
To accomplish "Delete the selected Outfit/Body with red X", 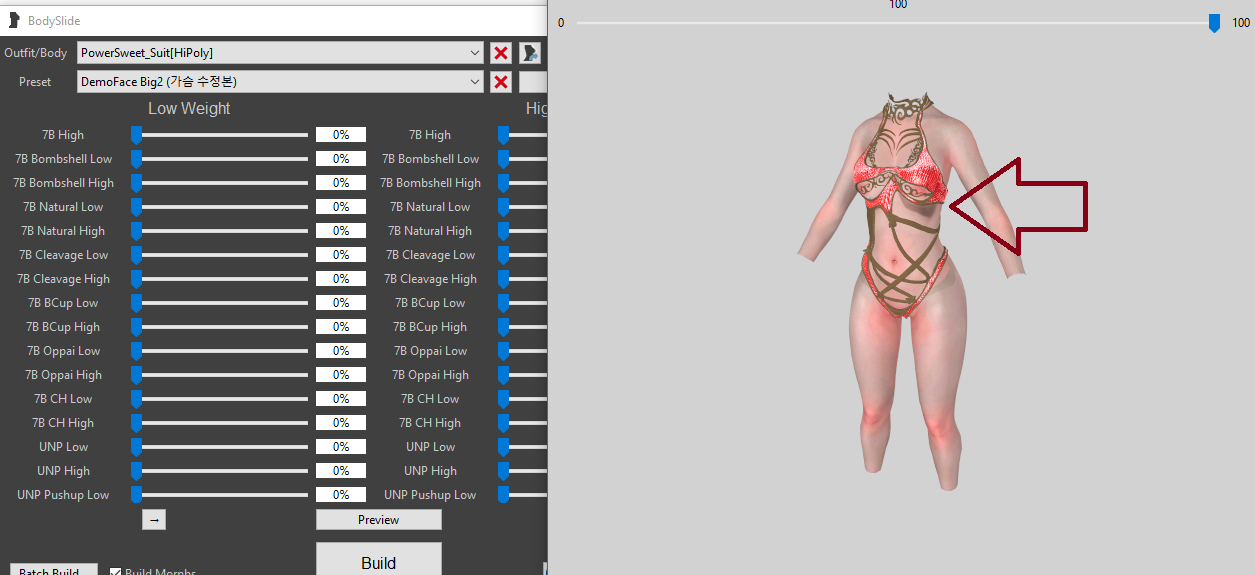I will pos(501,53).
